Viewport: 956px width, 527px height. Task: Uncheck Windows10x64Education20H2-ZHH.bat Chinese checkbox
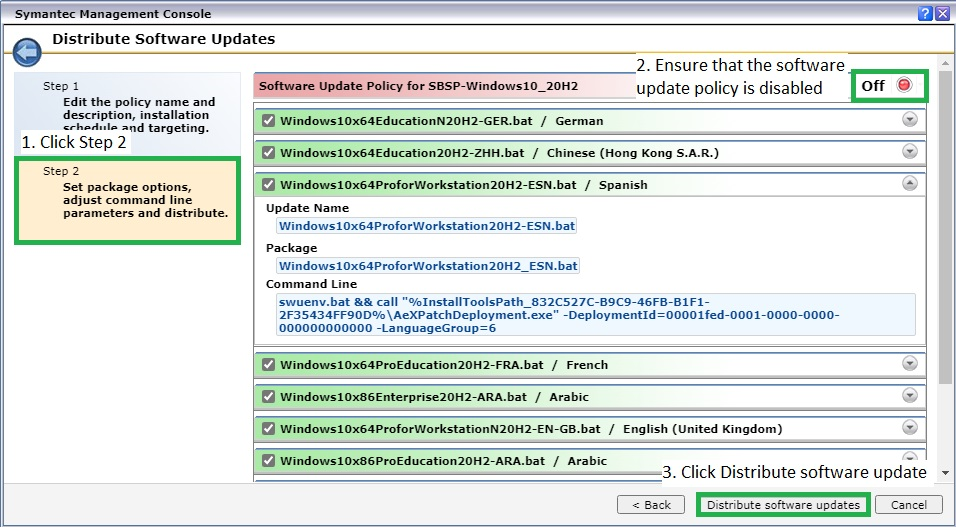268,152
